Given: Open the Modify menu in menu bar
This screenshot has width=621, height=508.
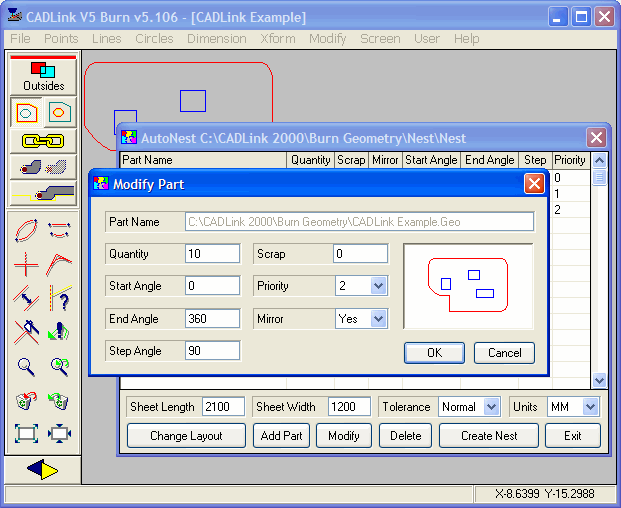Looking at the screenshot, I should point(328,39).
